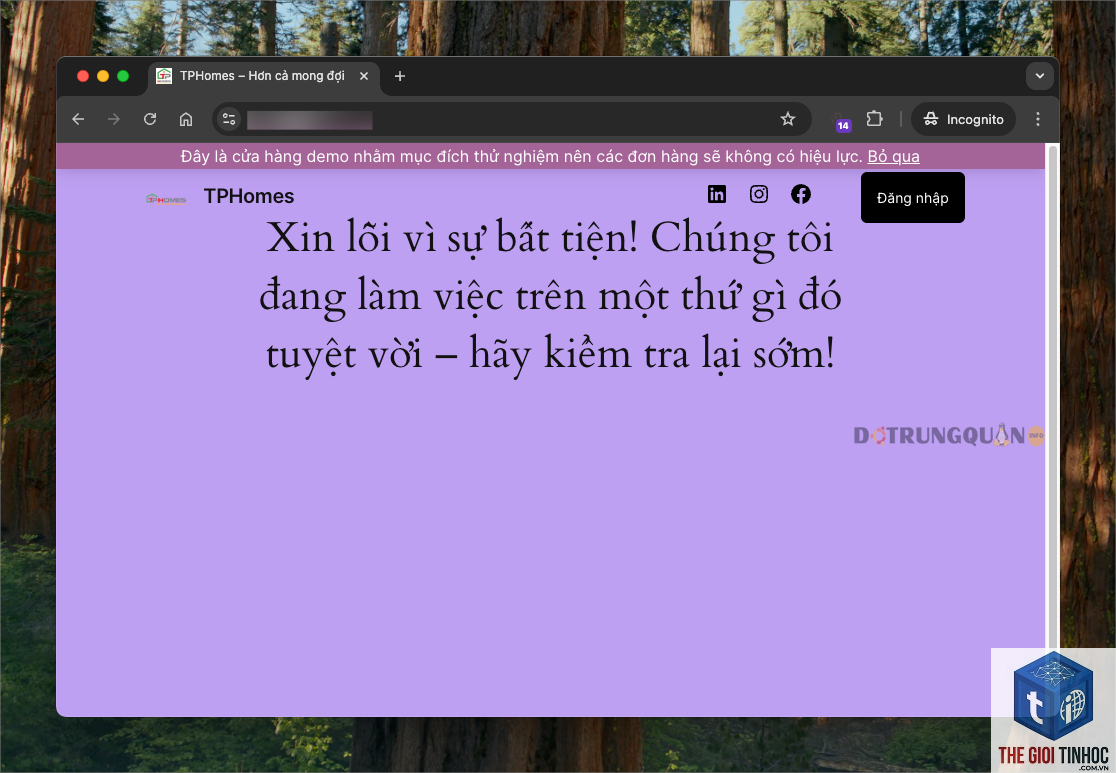Viewport: 1116px width, 773px height.
Task: Open the Extensions puzzle menu
Action: (x=874, y=119)
